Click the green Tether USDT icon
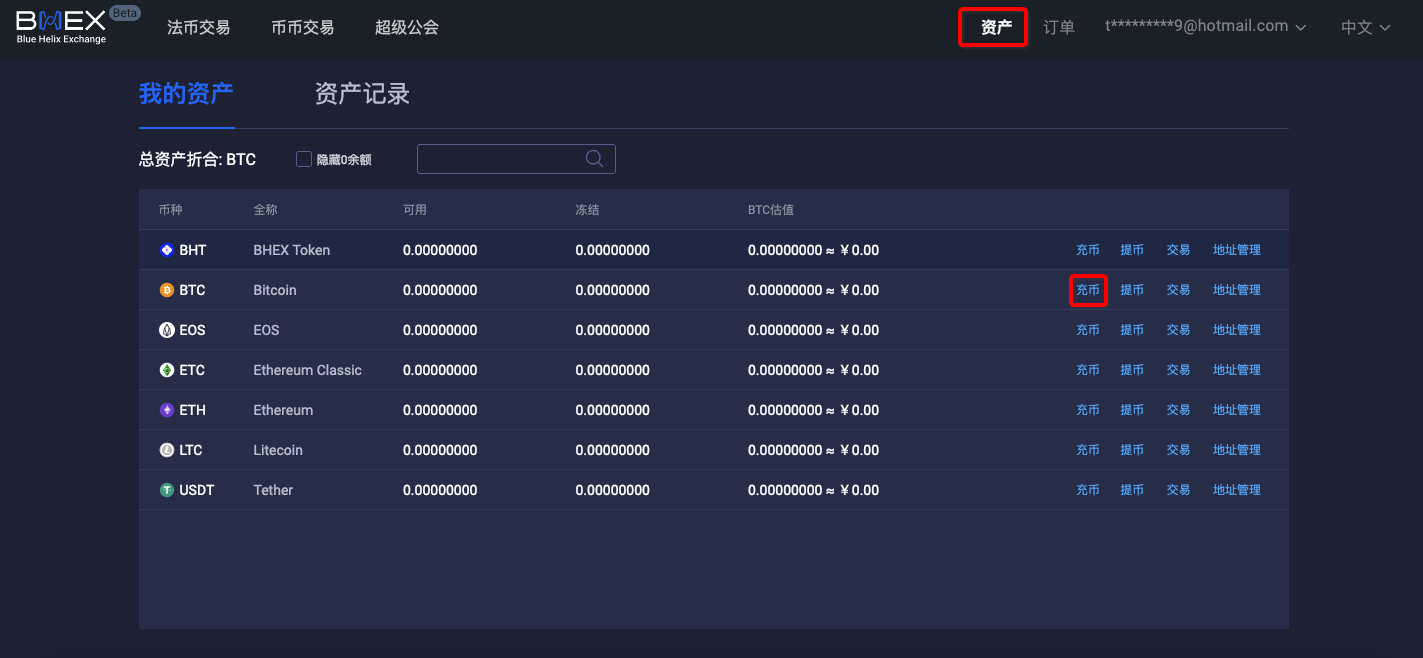The width and height of the screenshot is (1423, 658). (x=167, y=490)
